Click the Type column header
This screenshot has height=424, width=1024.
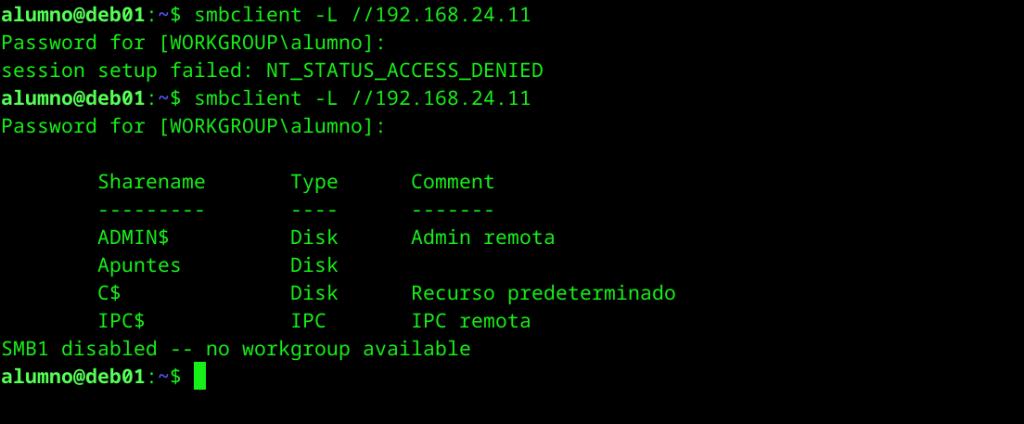tap(314, 182)
